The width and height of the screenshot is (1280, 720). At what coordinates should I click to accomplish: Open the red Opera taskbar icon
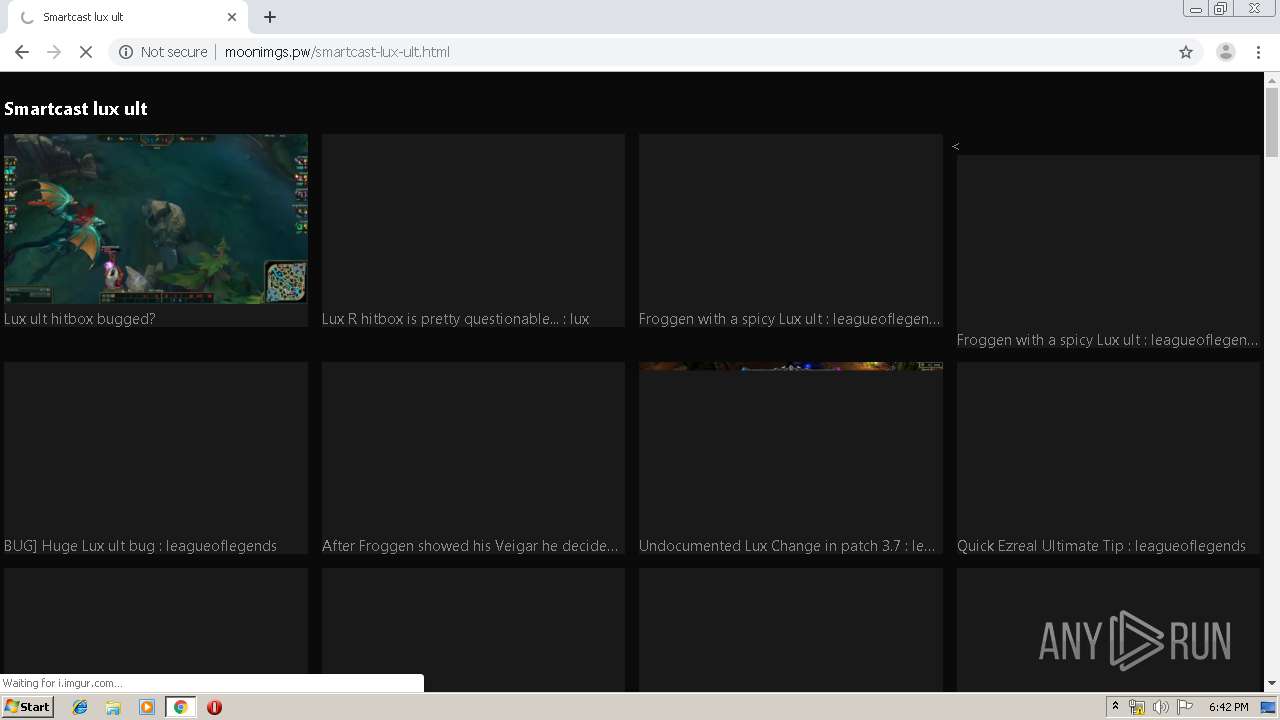click(214, 707)
